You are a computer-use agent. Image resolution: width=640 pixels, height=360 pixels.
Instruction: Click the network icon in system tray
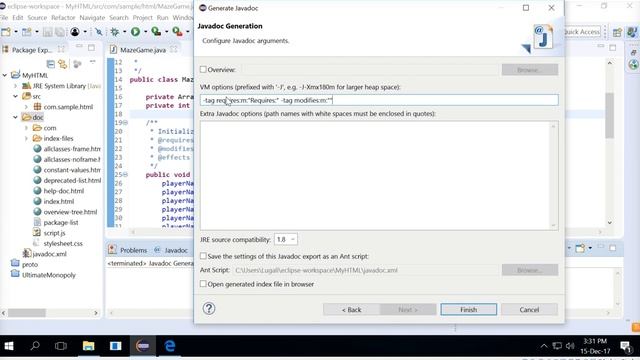pyautogui.click(x=557, y=346)
